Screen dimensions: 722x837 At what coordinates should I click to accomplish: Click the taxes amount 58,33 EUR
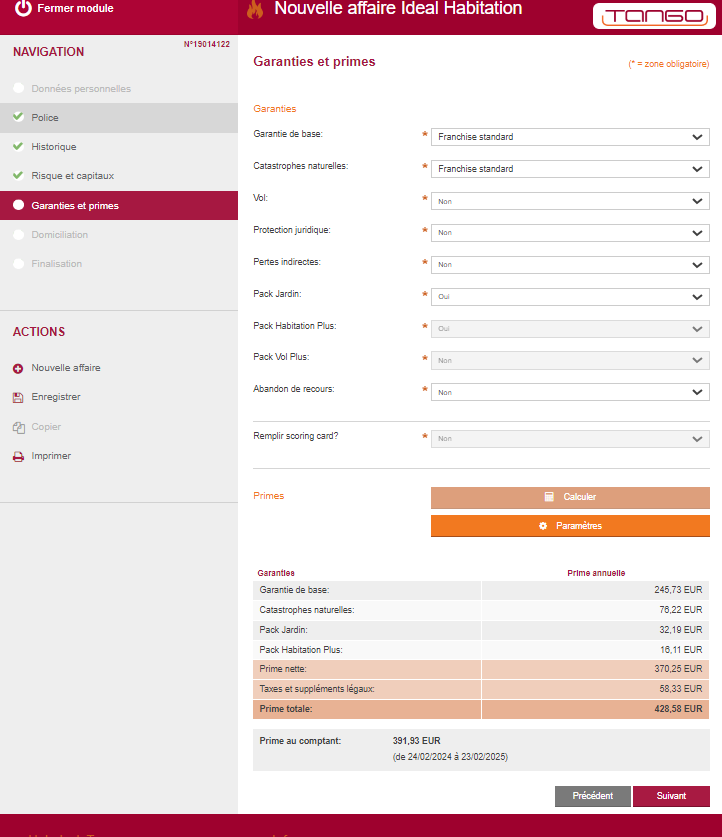click(680, 689)
